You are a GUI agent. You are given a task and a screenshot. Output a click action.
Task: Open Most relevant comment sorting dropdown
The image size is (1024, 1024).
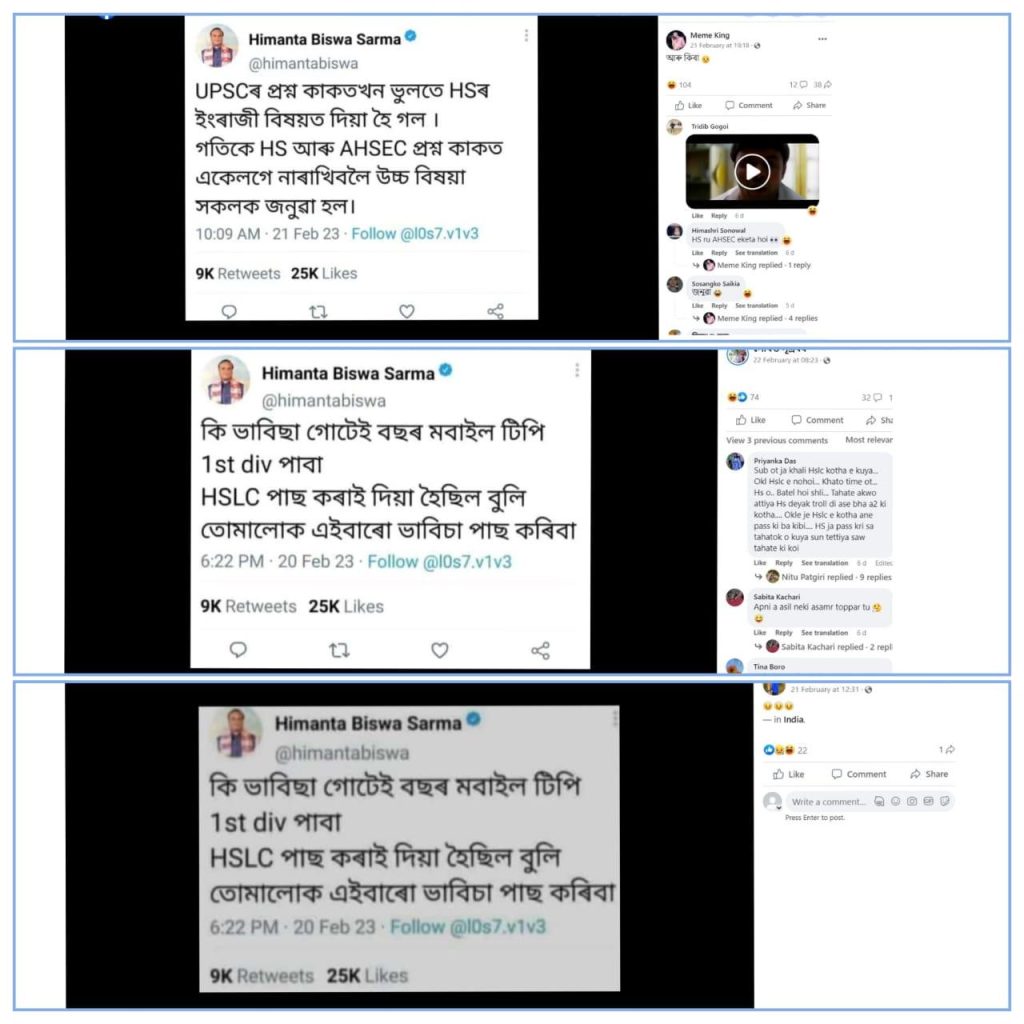coord(869,440)
